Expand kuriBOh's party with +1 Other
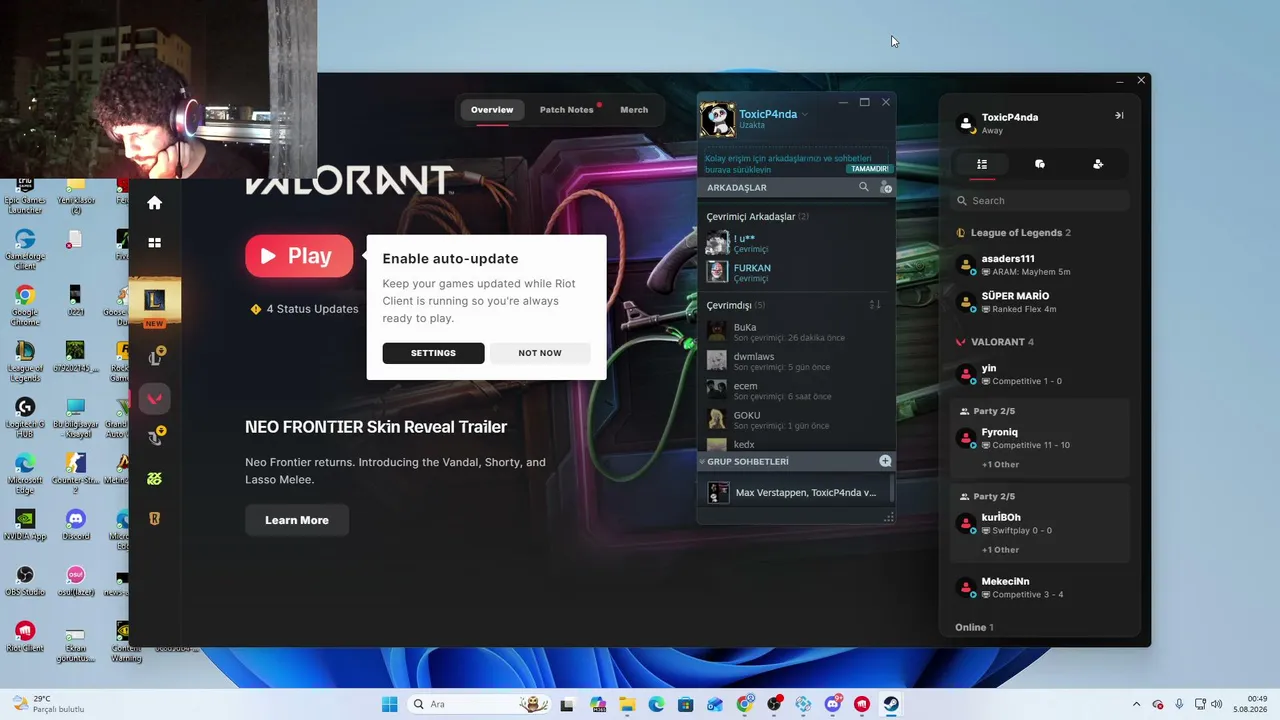The image size is (1280, 720). tap(1000, 549)
